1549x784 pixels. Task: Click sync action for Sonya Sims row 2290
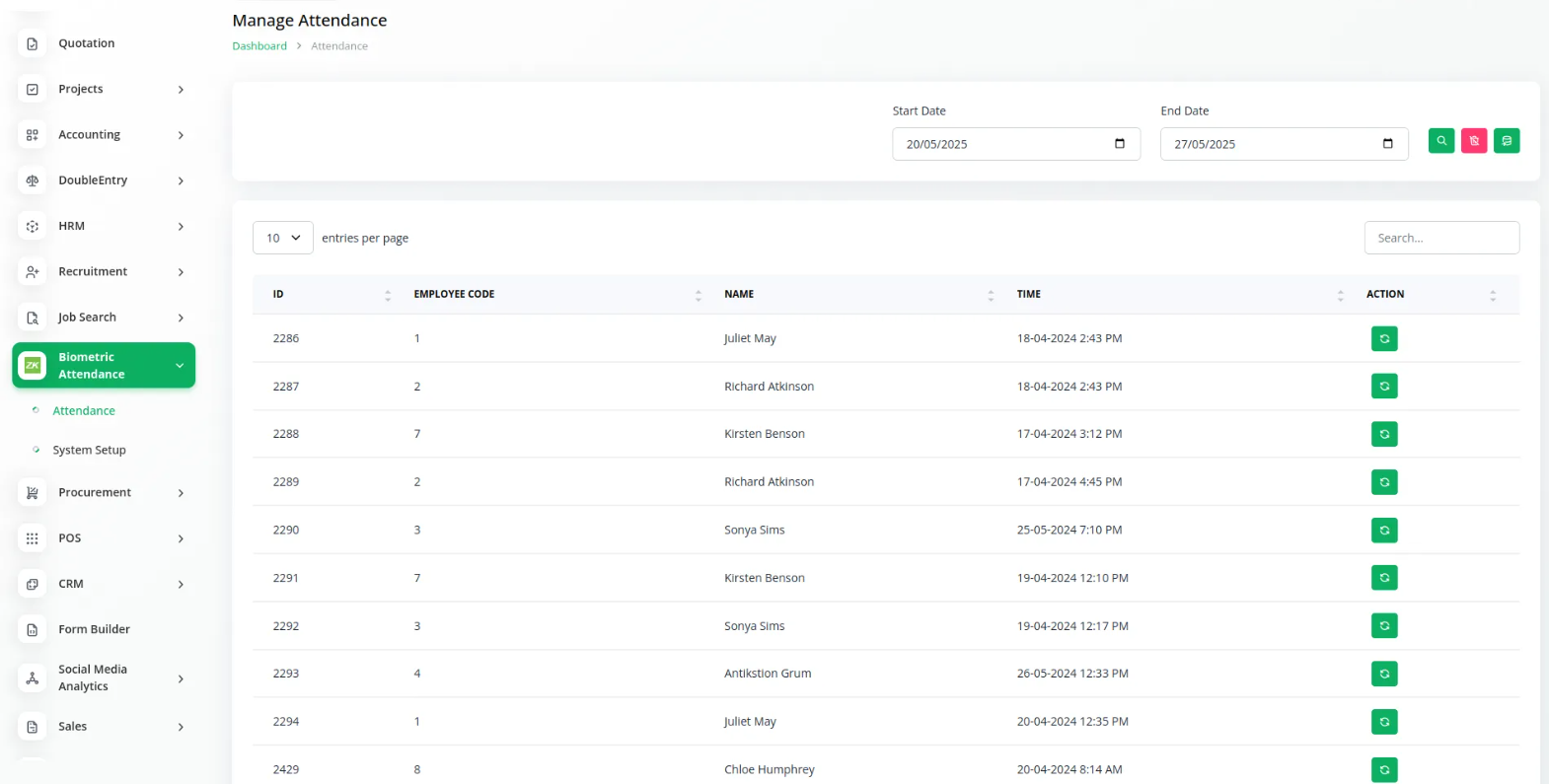tap(1384, 531)
